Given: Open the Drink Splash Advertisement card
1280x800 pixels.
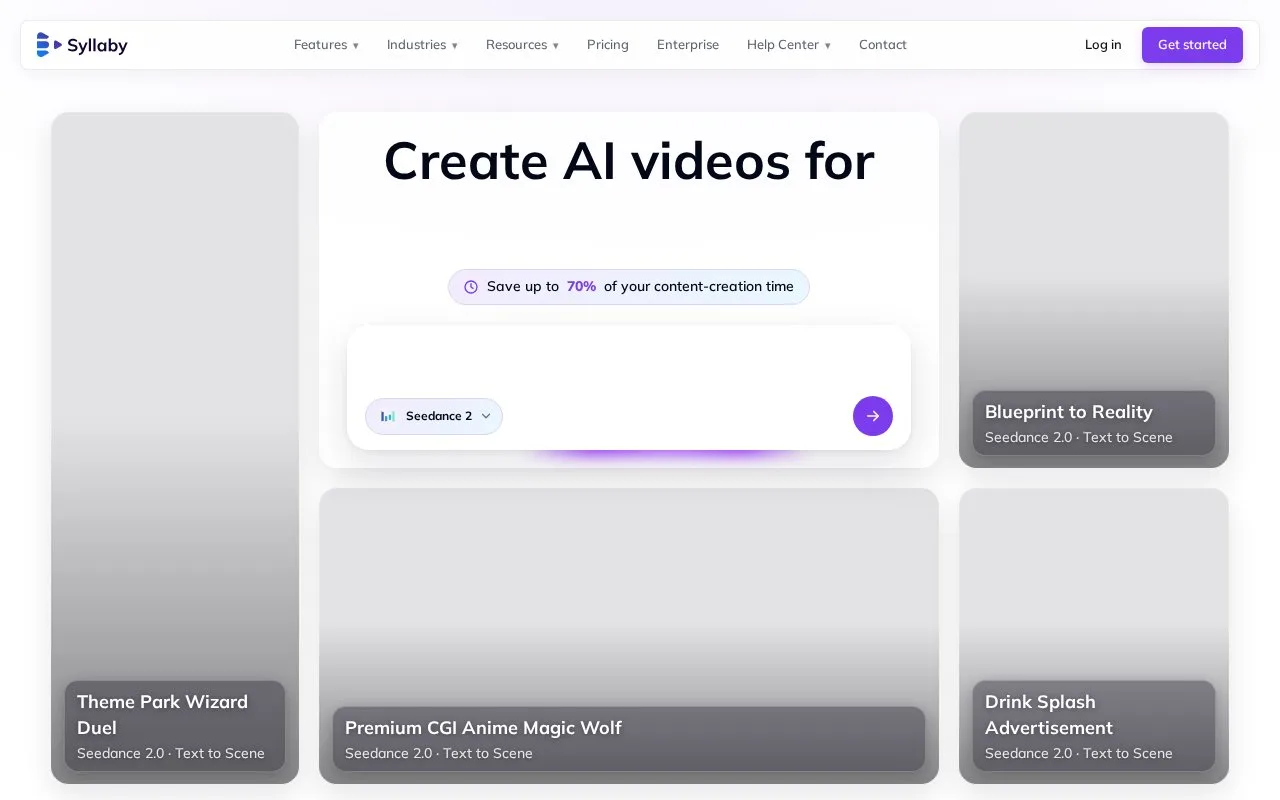Looking at the screenshot, I should (1094, 636).
